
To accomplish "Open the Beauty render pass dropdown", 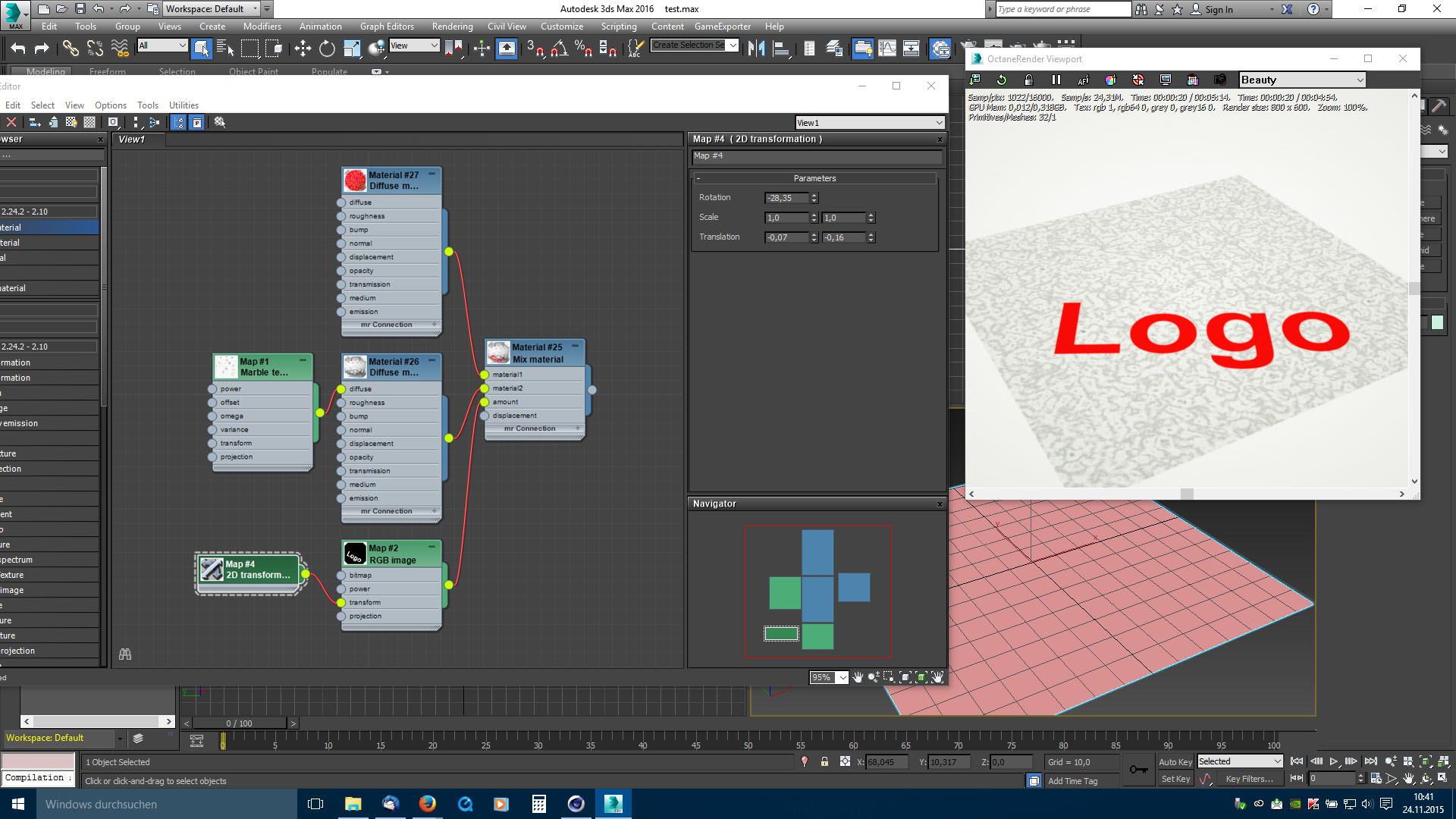I will pos(1301,80).
